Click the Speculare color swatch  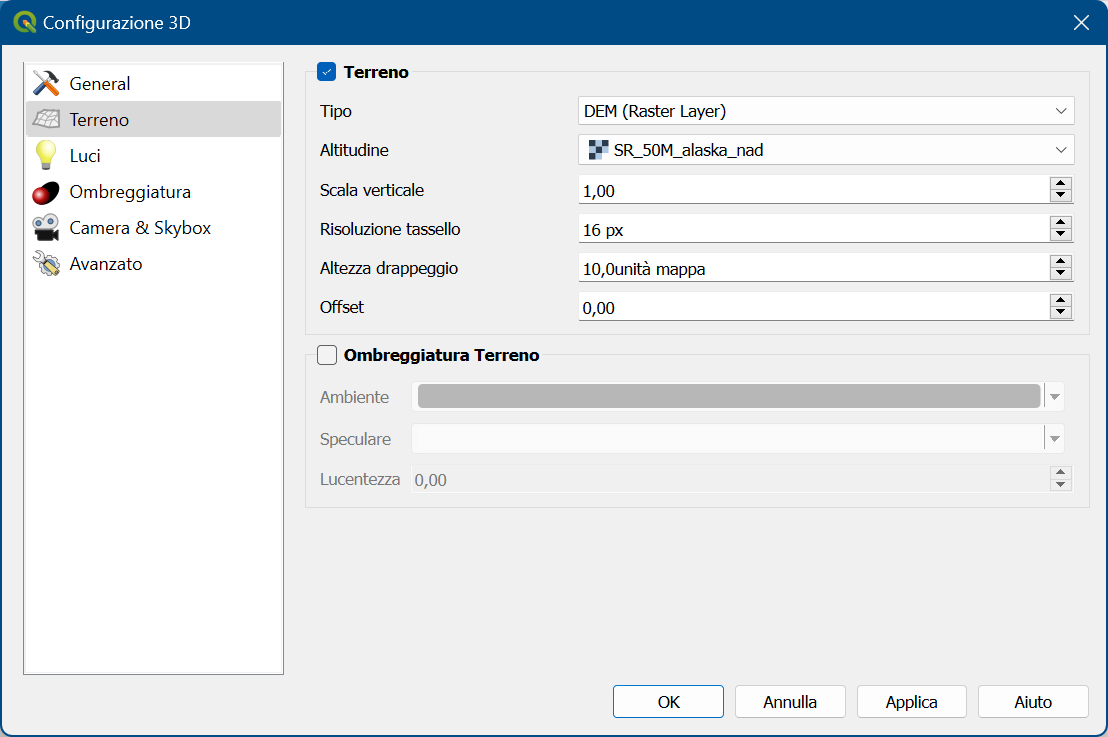click(729, 439)
